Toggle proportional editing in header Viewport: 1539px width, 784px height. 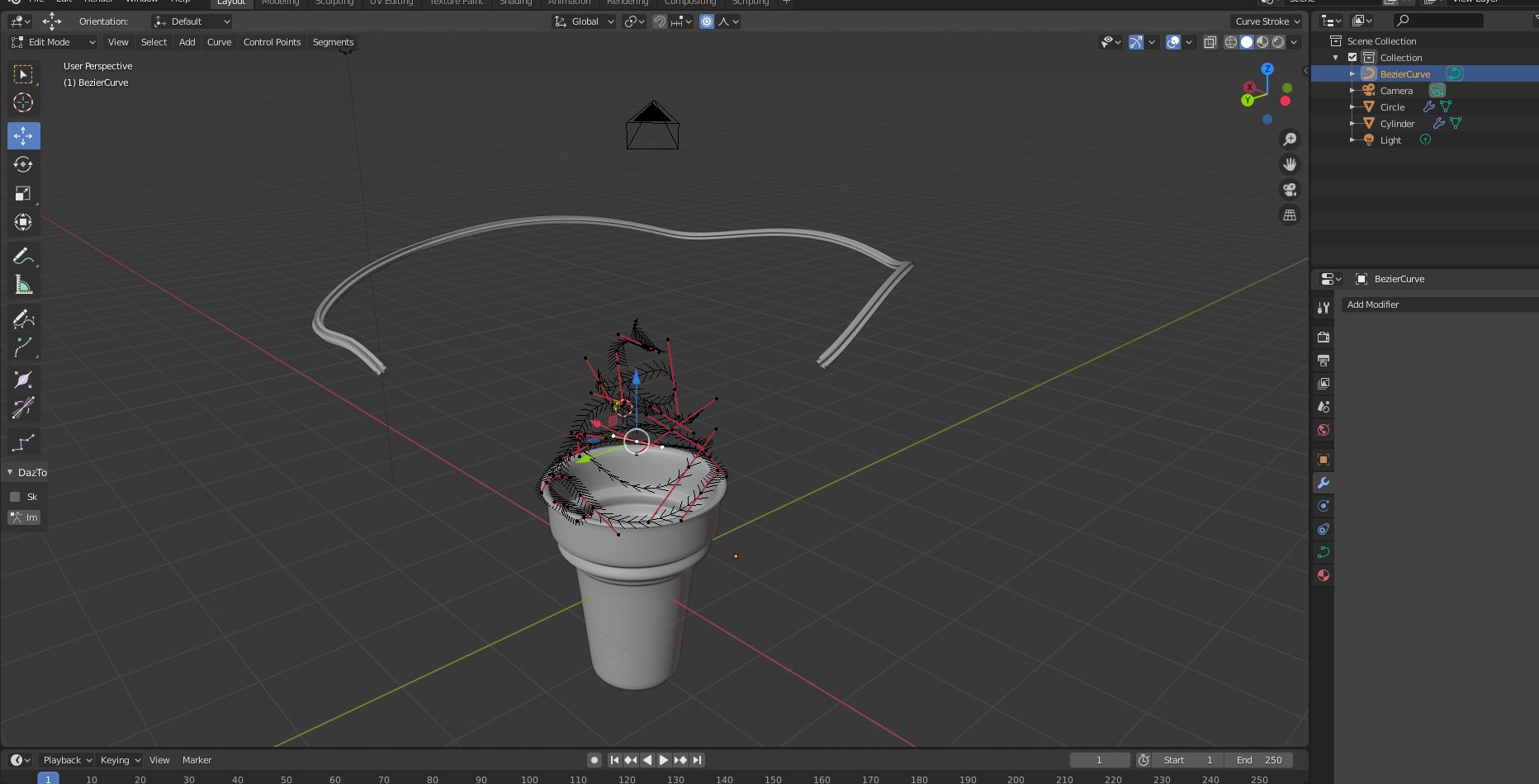(707, 21)
